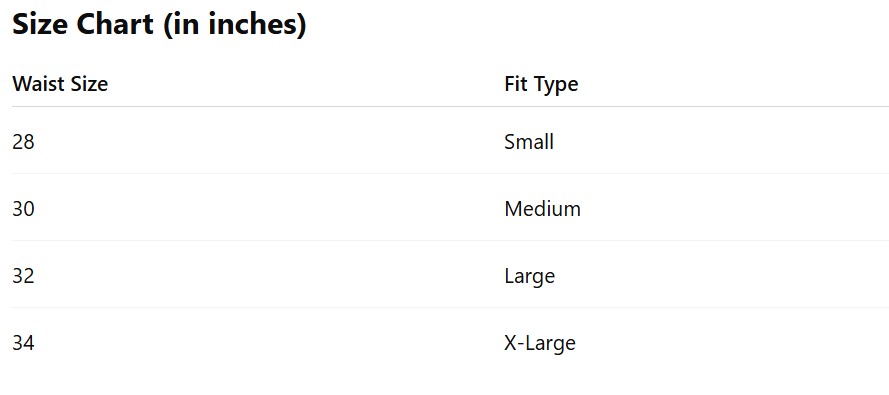
Task: Click the word "Type" in the header
Action: 557,86
